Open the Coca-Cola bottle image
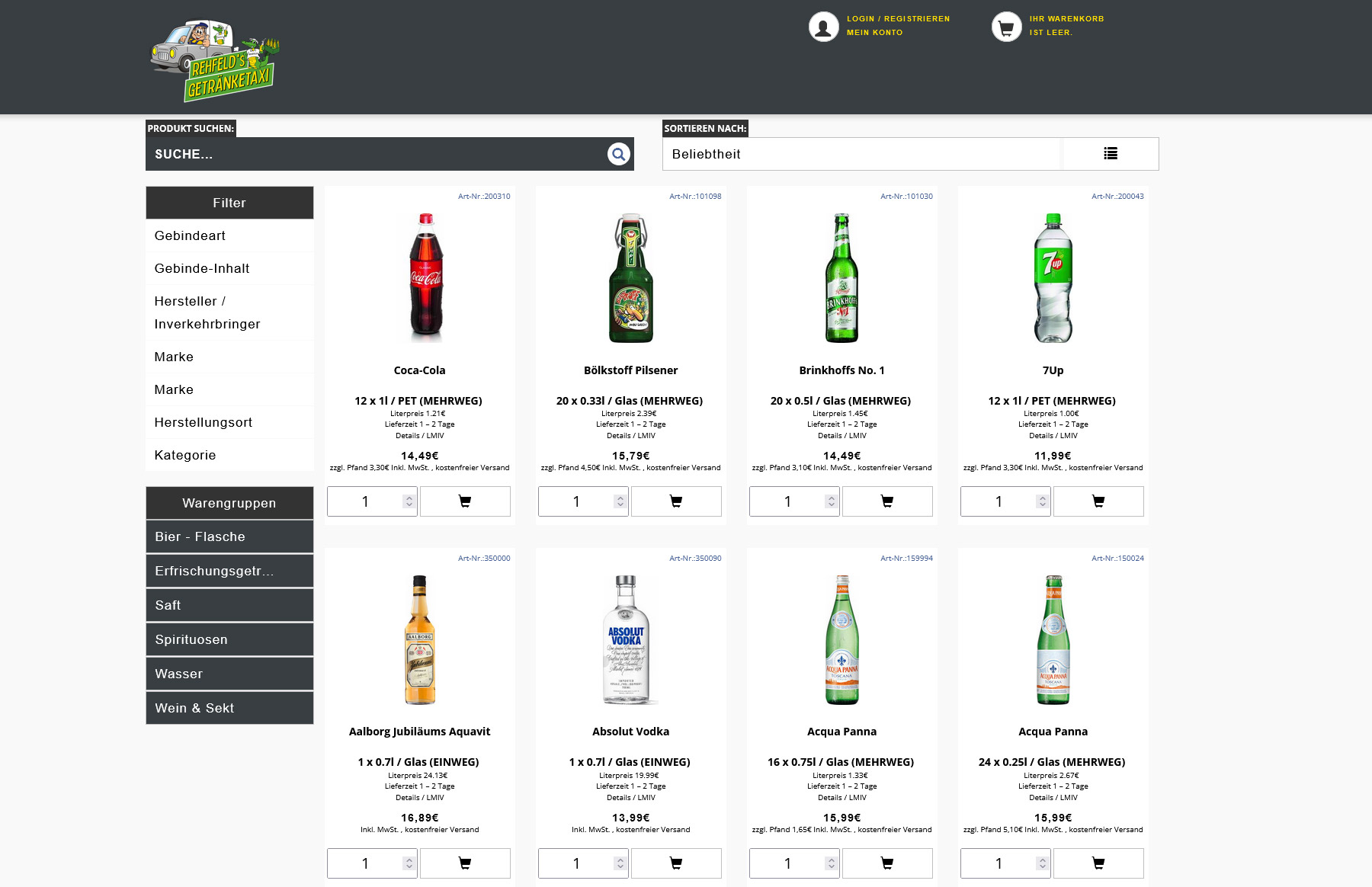The width and height of the screenshot is (1372, 887). (426, 278)
